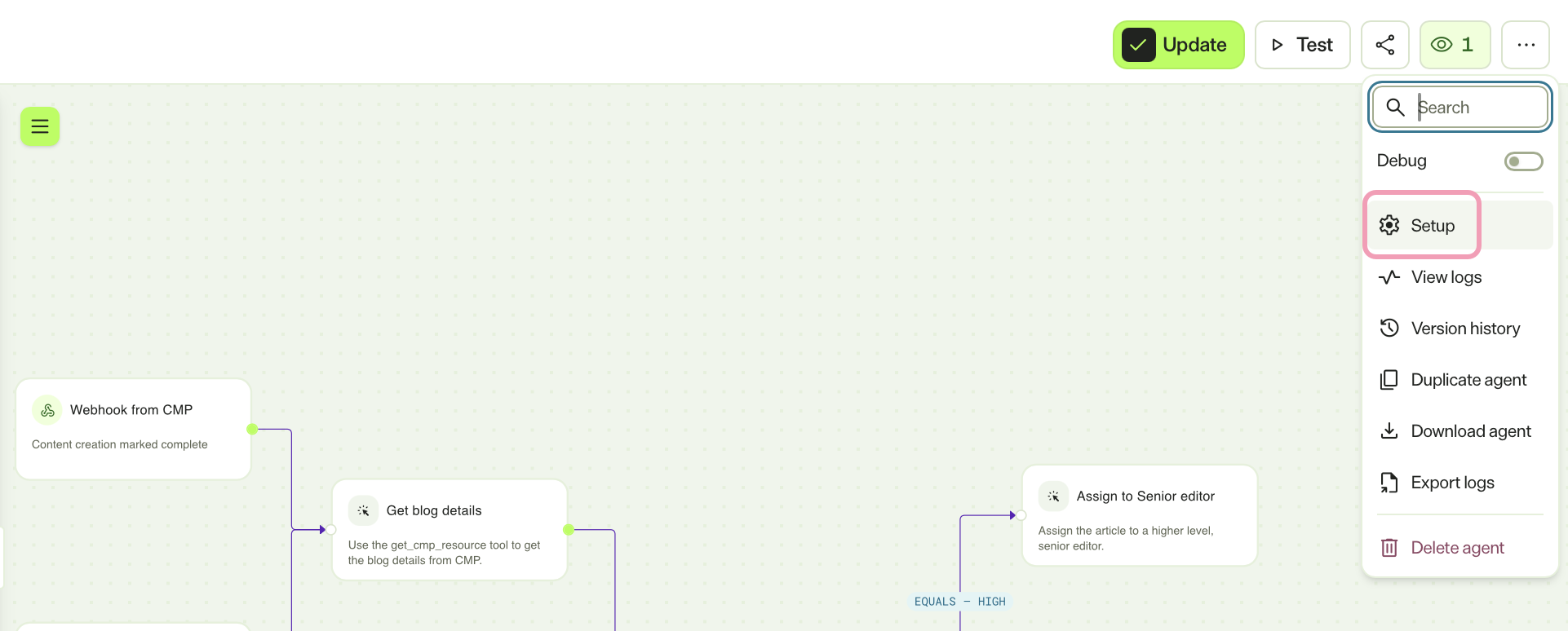Click the EQUALS – HIGH condition label
The image size is (1568, 631).
pyautogui.click(x=960, y=602)
